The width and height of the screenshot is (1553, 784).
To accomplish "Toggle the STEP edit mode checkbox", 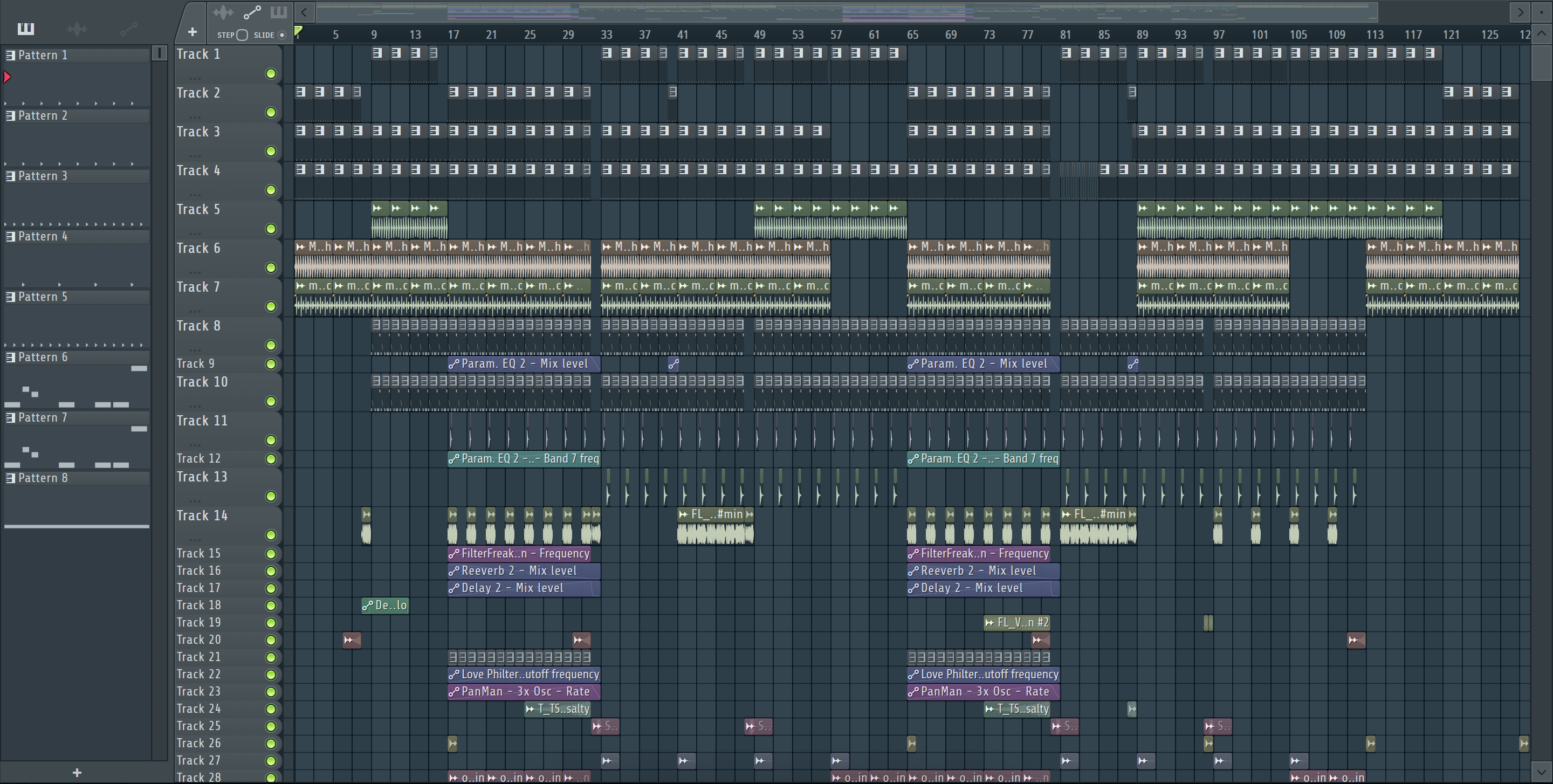I will coord(242,35).
